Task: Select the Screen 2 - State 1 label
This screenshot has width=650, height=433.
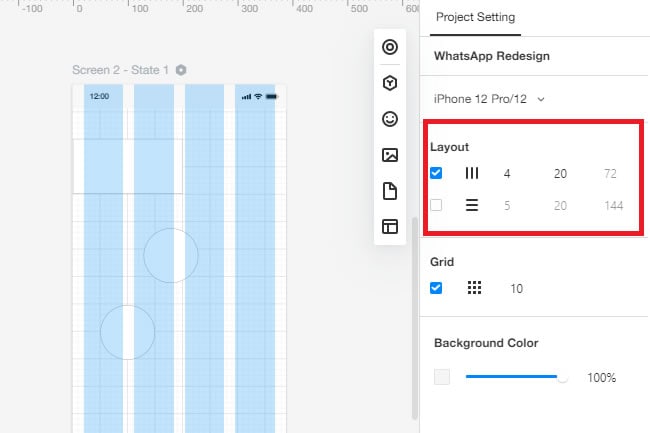Action: point(121,70)
